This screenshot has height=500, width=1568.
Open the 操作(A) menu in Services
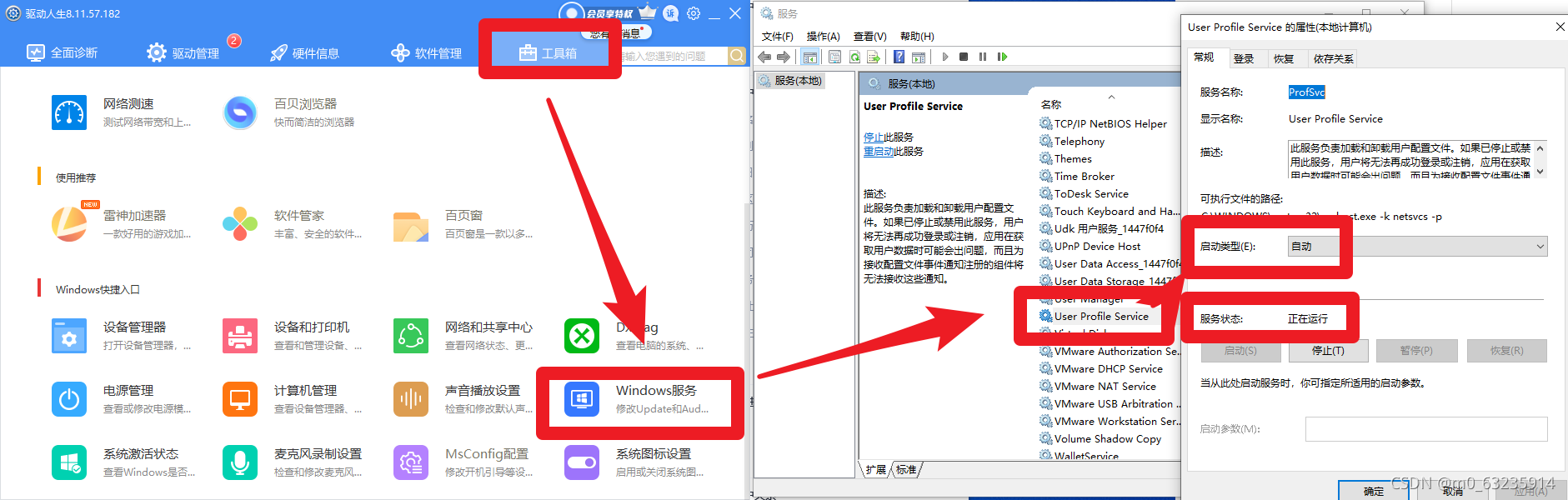(823, 36)
